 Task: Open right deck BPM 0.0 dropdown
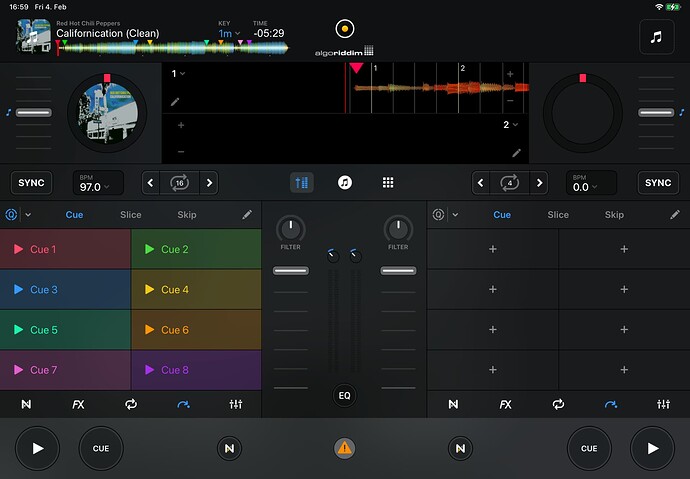coord(591,183)
